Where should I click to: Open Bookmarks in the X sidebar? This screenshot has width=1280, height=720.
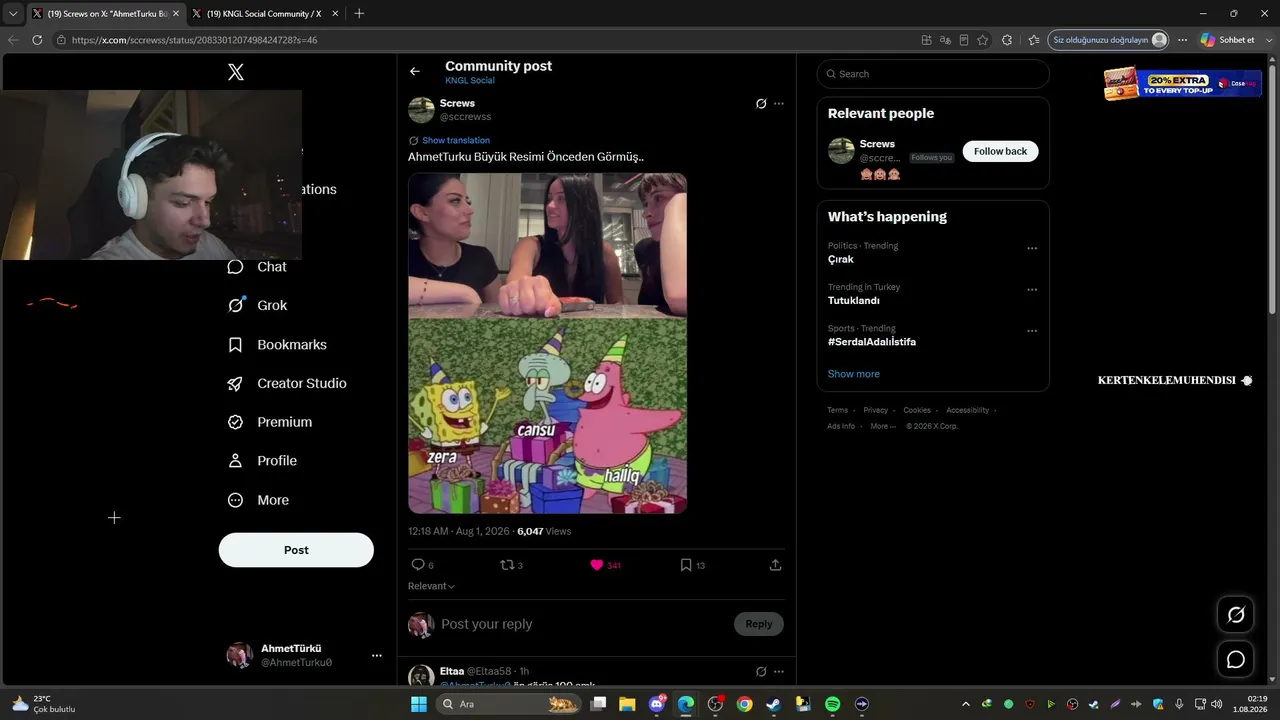(x=278, y=345)
